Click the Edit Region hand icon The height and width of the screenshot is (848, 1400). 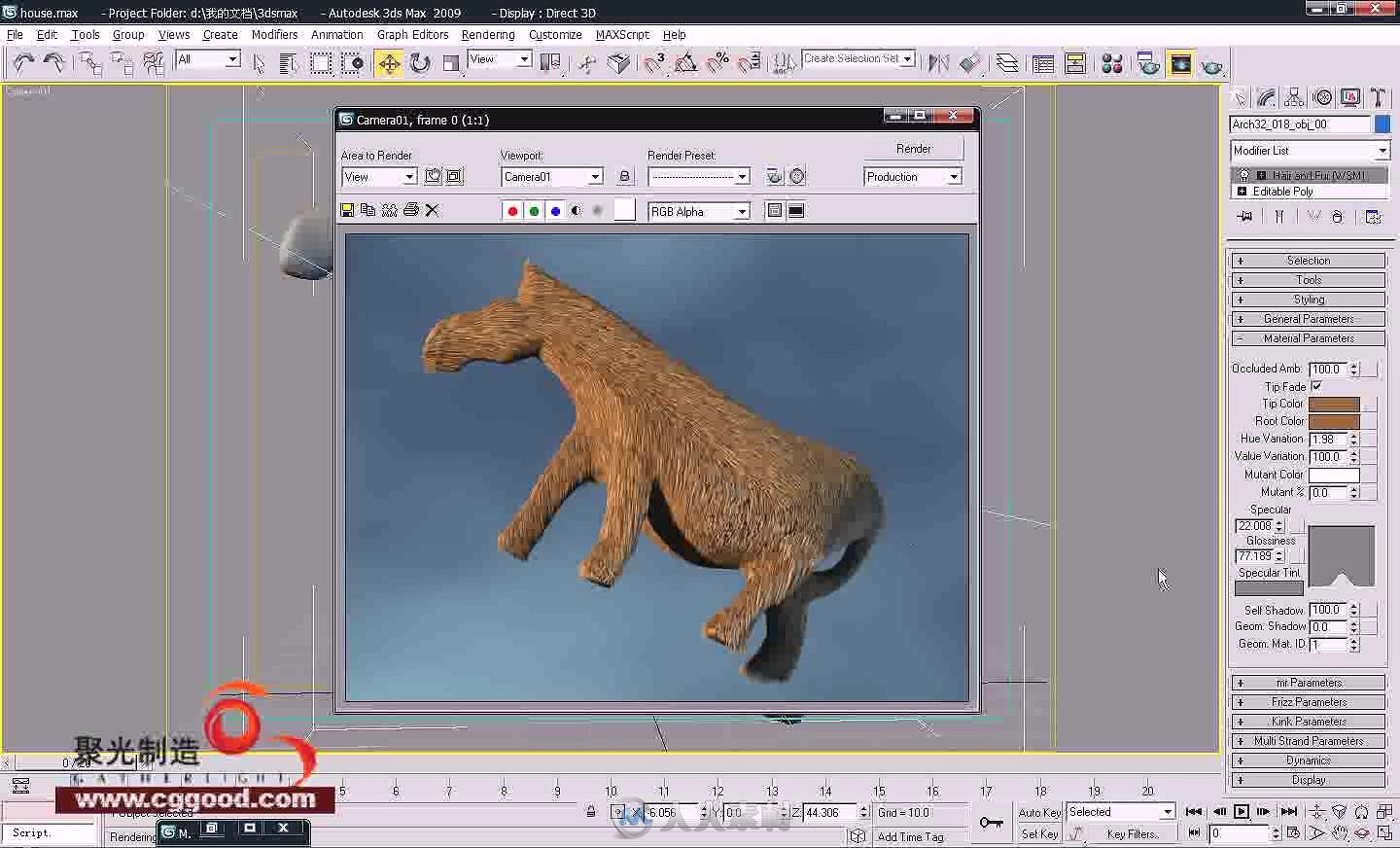click(433, 176)
